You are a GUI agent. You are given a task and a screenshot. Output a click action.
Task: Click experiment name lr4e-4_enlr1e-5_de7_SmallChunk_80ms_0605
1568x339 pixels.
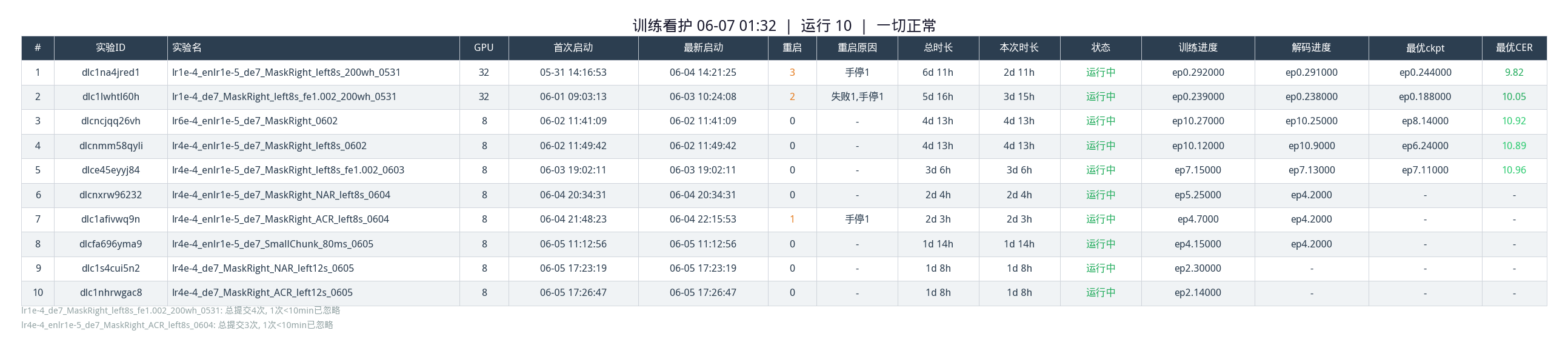(x=273, y=244)
